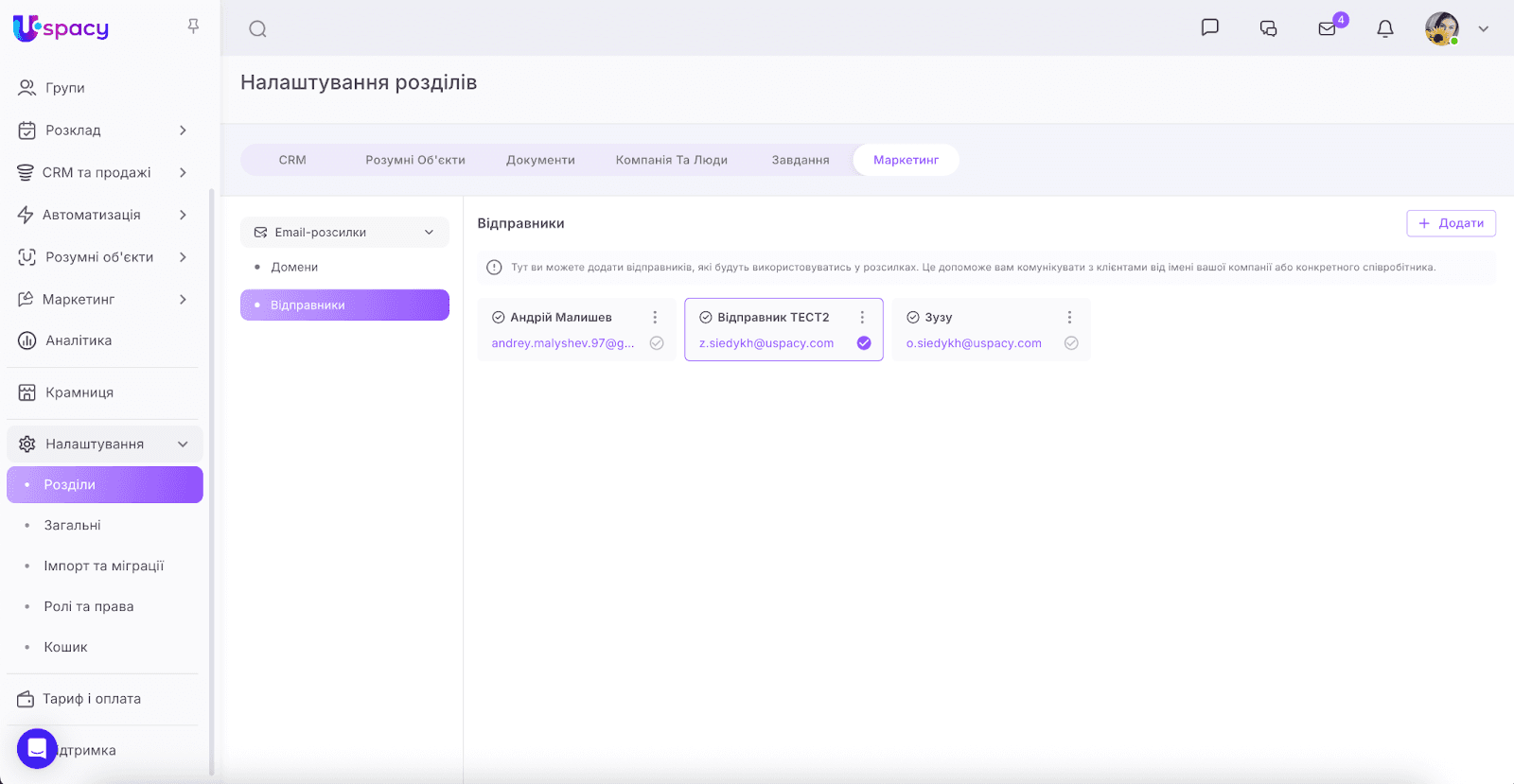Select Домени in the settings list

coord(294,268)
